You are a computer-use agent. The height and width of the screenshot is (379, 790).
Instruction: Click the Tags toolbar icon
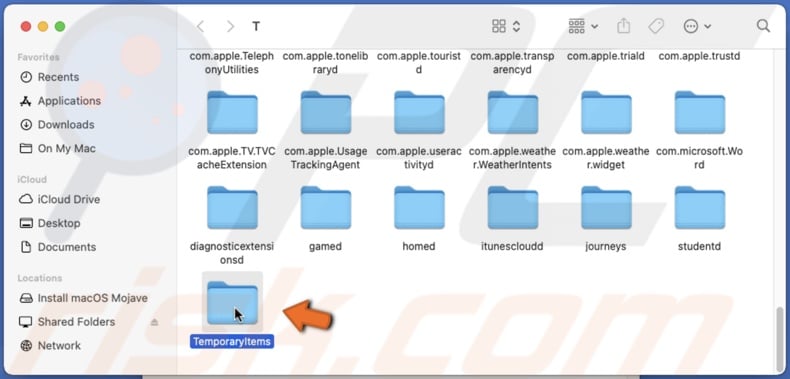click(656, 26)
